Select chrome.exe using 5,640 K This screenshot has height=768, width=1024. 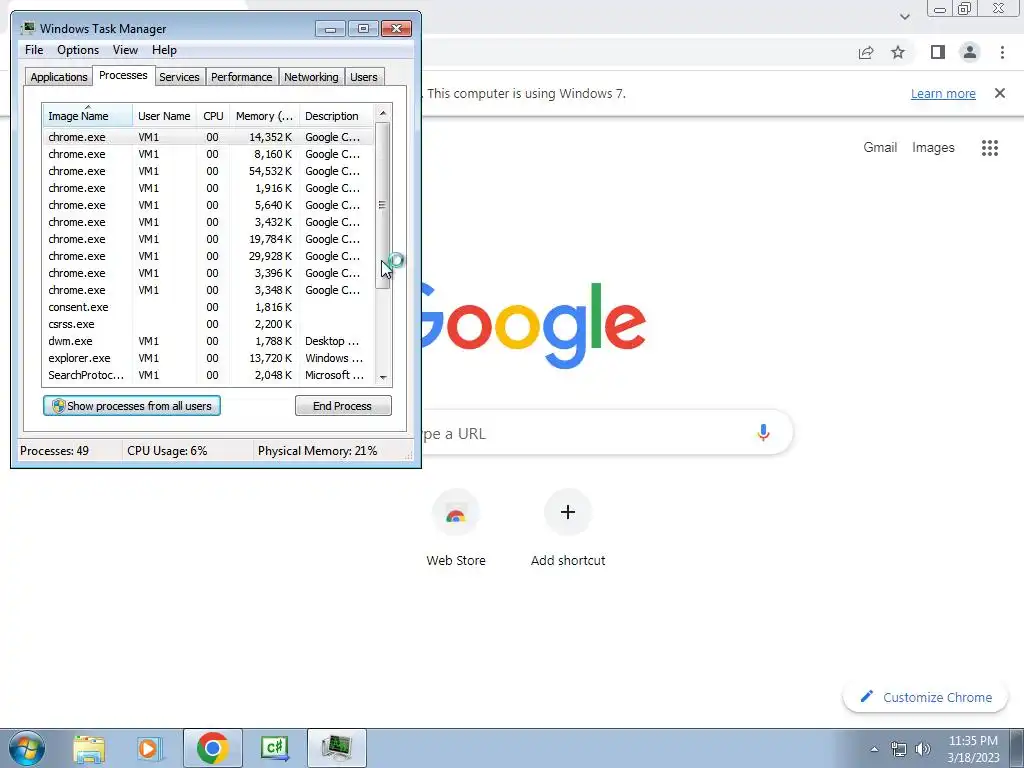(x=208, y=205)
